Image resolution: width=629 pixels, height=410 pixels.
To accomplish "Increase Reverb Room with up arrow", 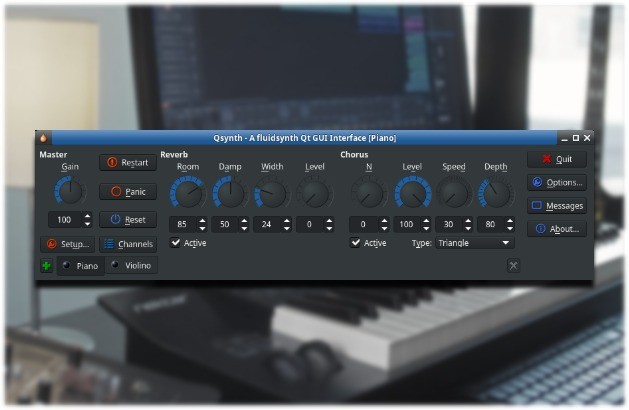I will pos(202,221).
